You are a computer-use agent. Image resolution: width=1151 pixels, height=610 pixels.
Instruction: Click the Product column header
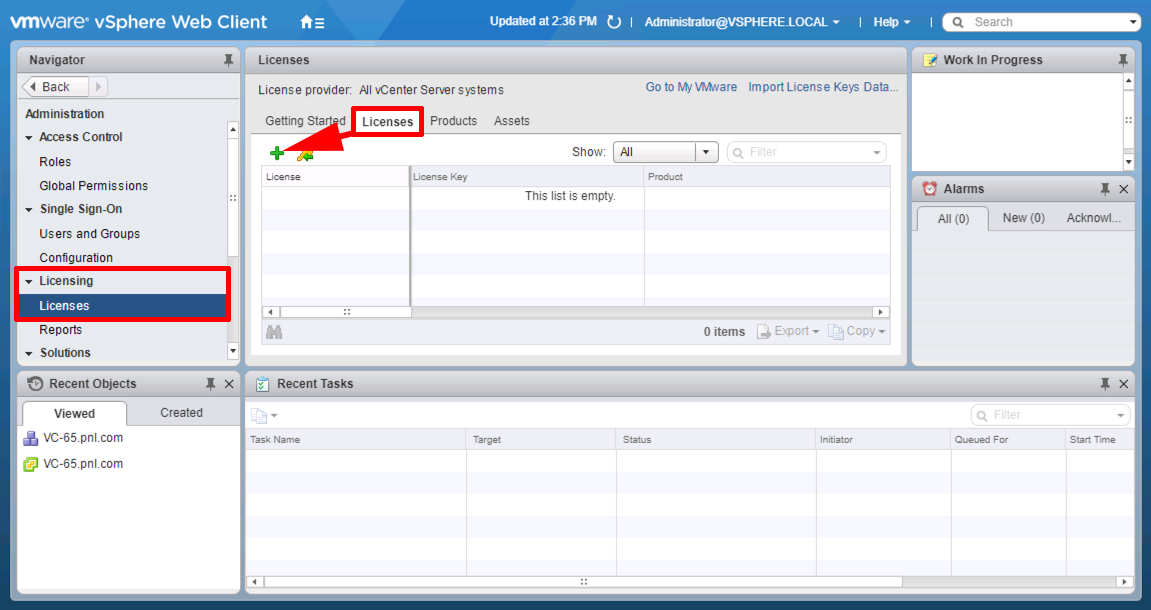point(767,176)
